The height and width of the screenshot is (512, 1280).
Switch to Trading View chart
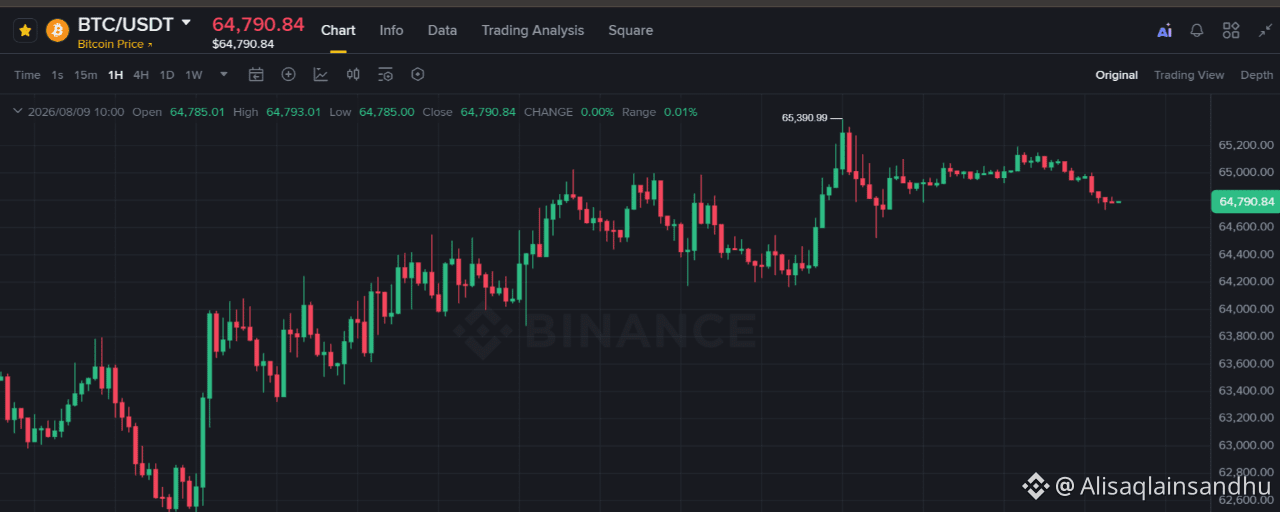pyautogui.click(x=1189, y=75)
